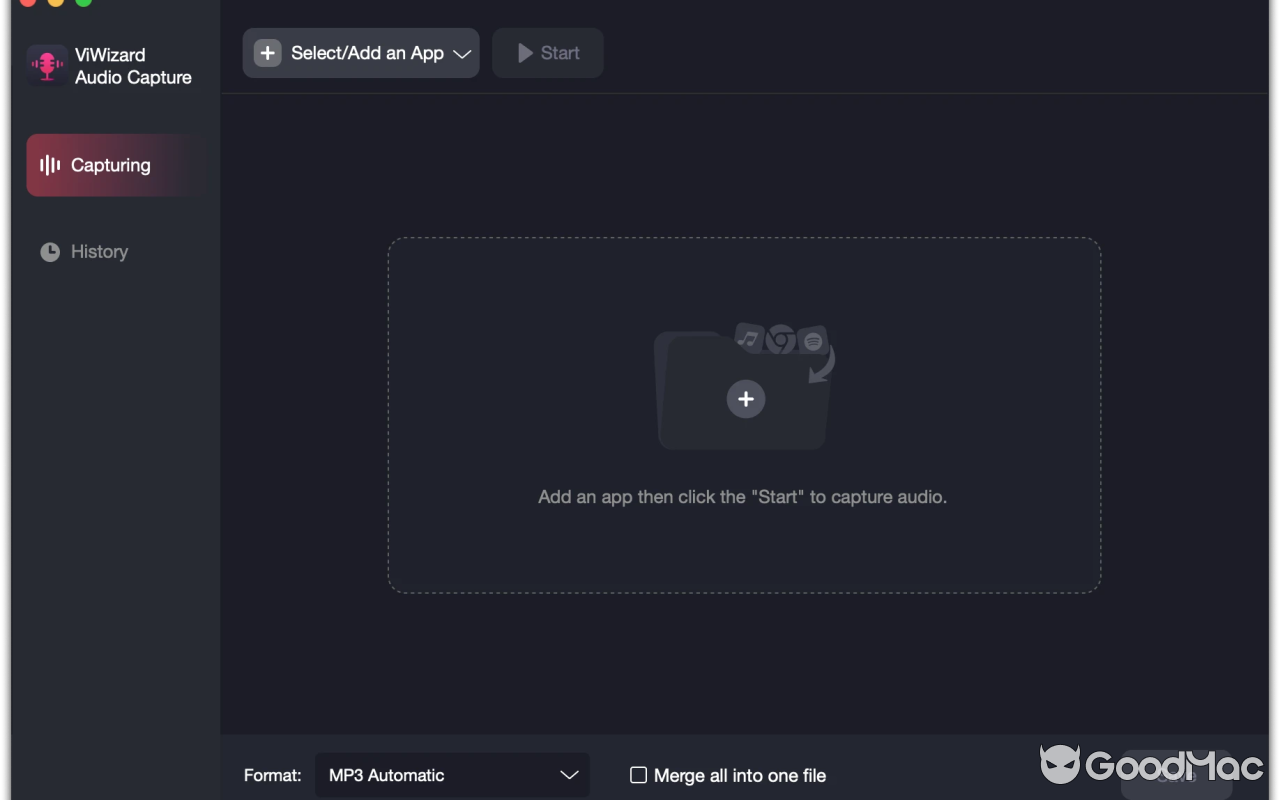Click the plus icon on Select/Add an App
Image resolution: width=1280 pixels, height=800 pixels.
266,53
